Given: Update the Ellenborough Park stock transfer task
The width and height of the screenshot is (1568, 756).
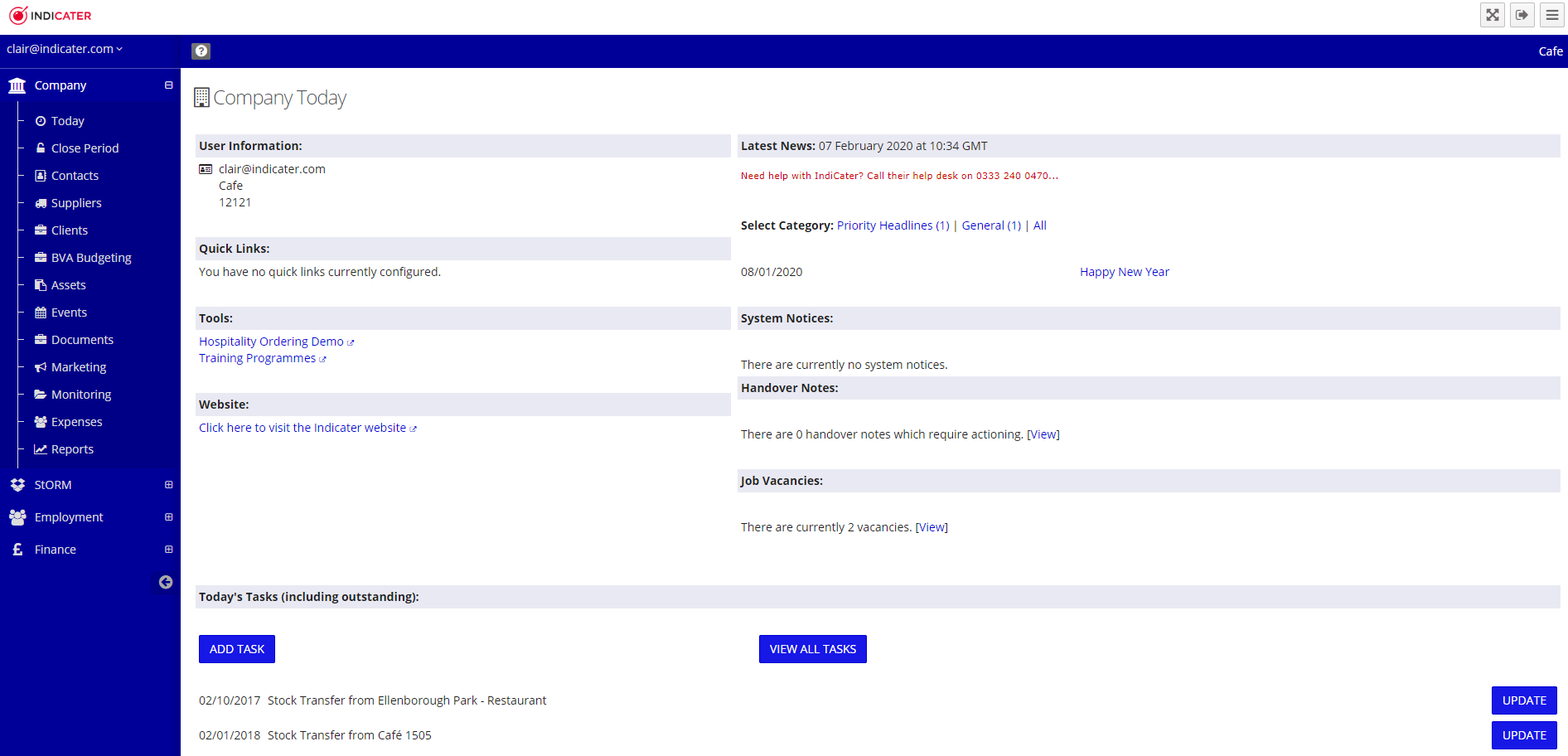Looking at the screenshot, I should [x=1524, y=700].
